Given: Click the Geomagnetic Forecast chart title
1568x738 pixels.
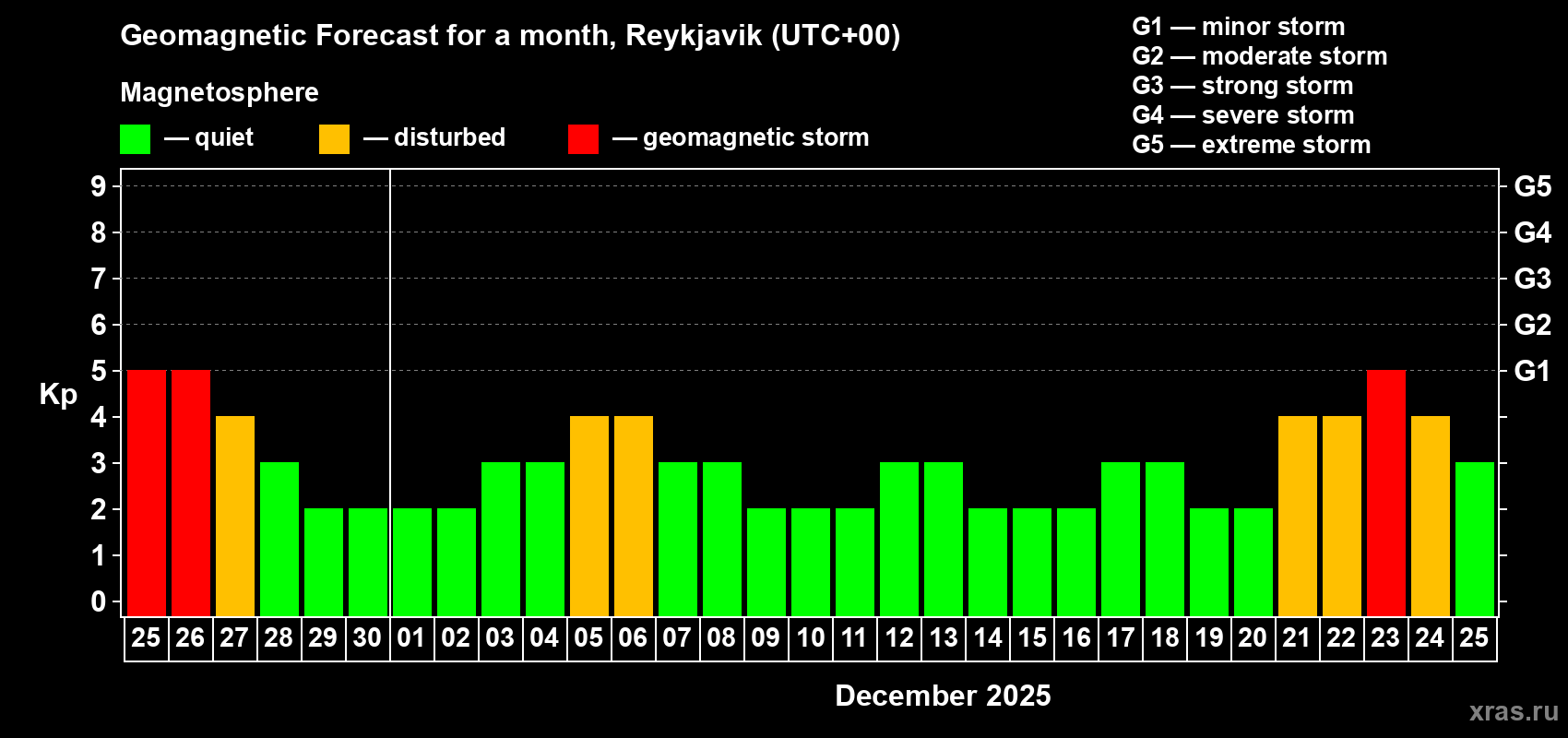Looking at the screenshot, I should 510,36.
